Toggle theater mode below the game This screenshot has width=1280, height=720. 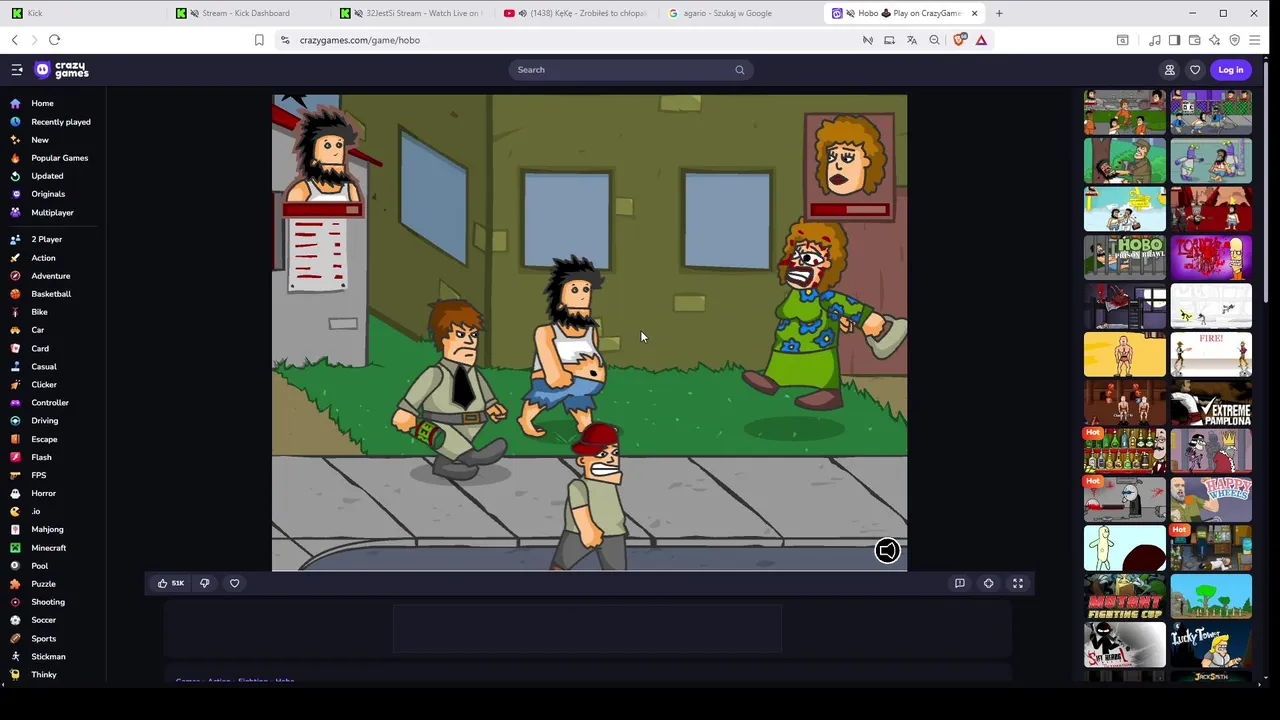point(988,583)
